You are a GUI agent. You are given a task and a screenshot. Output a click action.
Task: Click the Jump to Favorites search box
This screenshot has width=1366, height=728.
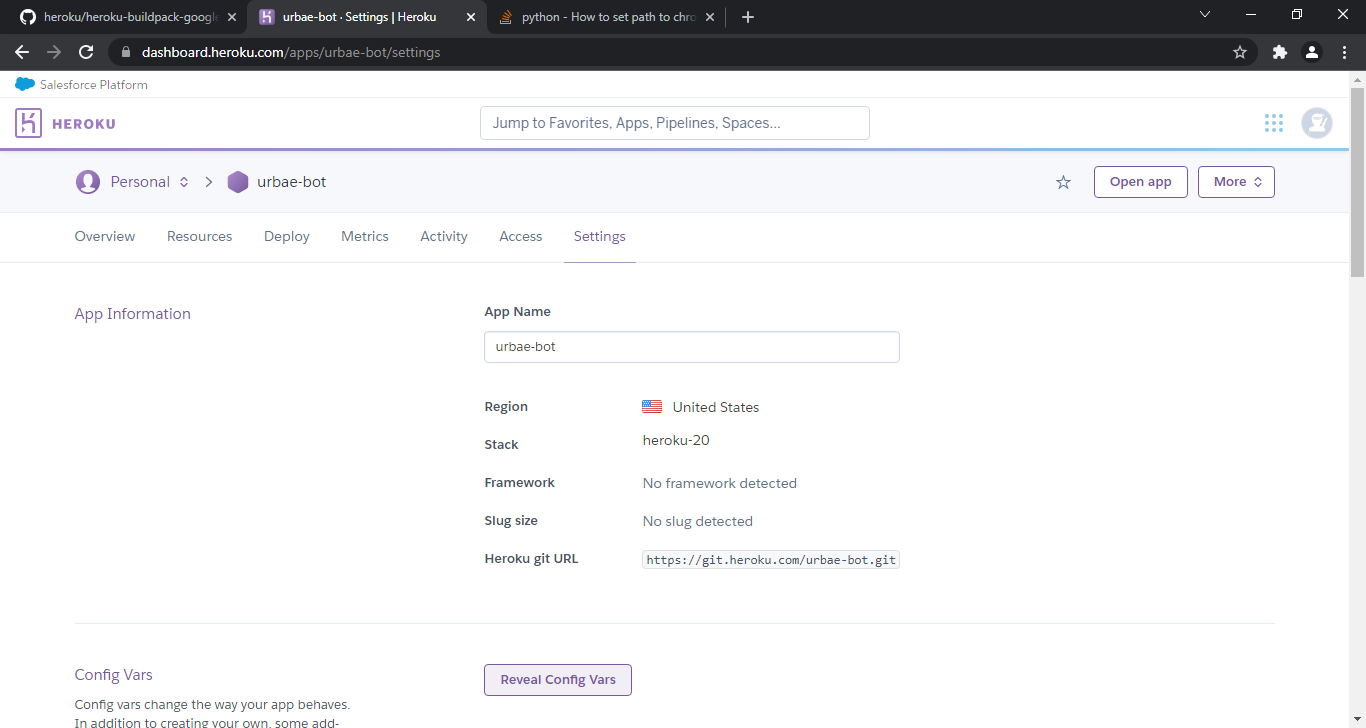(674, 123)
